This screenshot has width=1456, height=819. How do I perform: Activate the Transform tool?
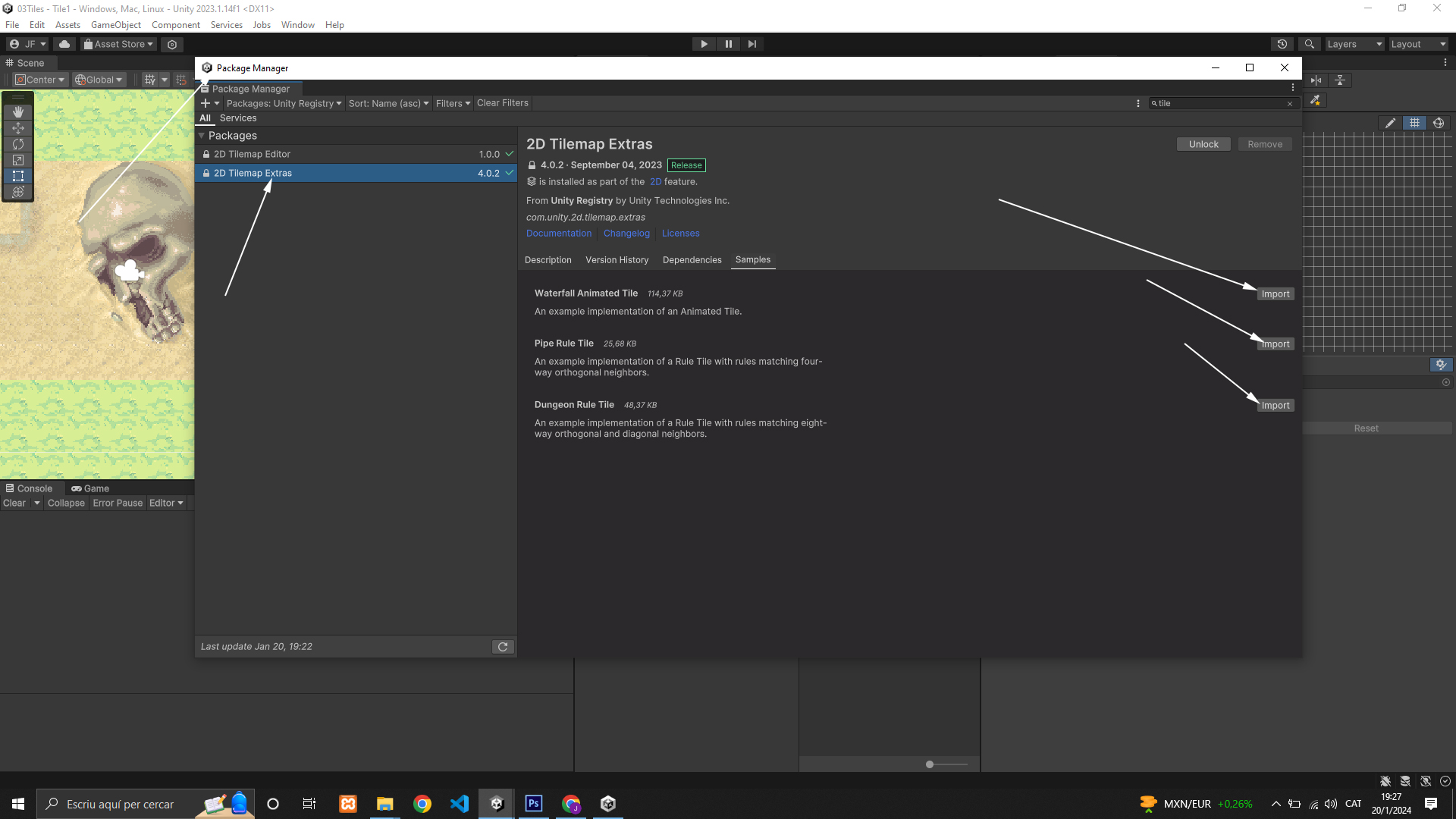[18, 192]
